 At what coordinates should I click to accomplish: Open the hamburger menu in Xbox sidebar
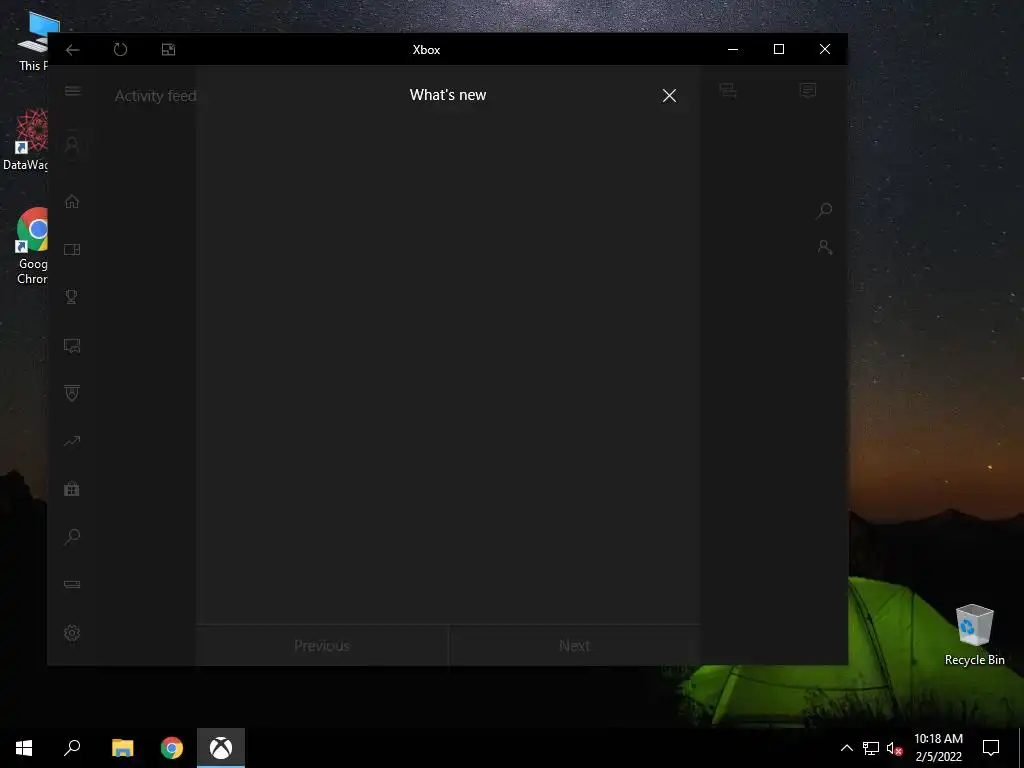click(72, 91)
